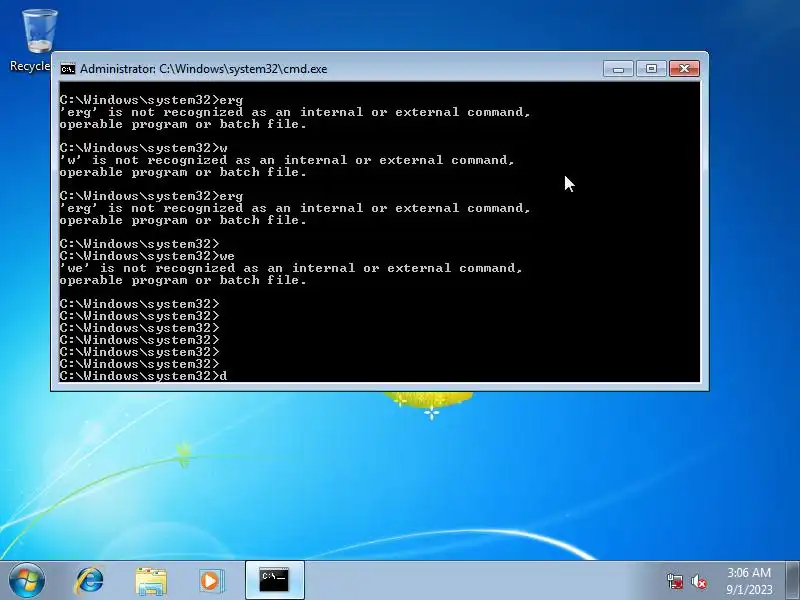
Task: Open Windows Explorer from the taskbar
Action: [151, 581]
